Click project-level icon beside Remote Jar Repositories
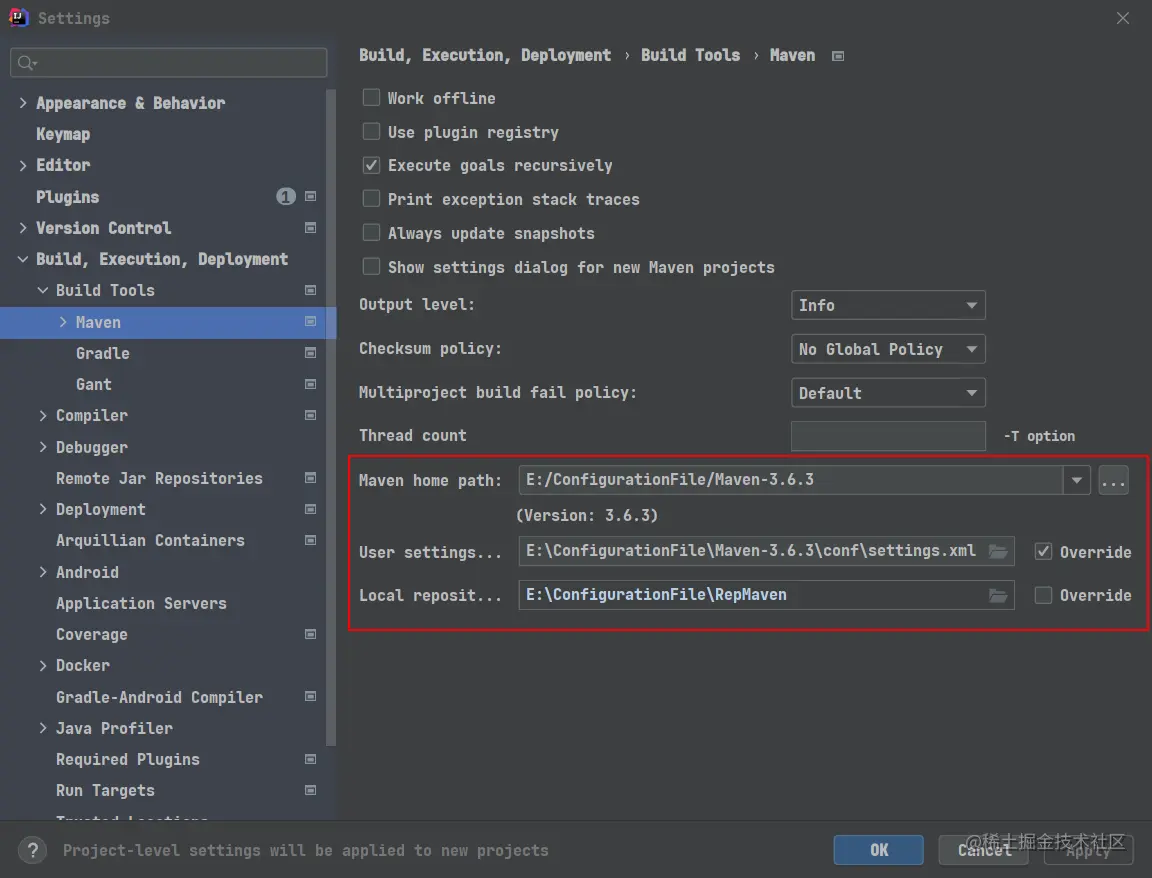The image size is (1152, 878). [x=311, y=478]
